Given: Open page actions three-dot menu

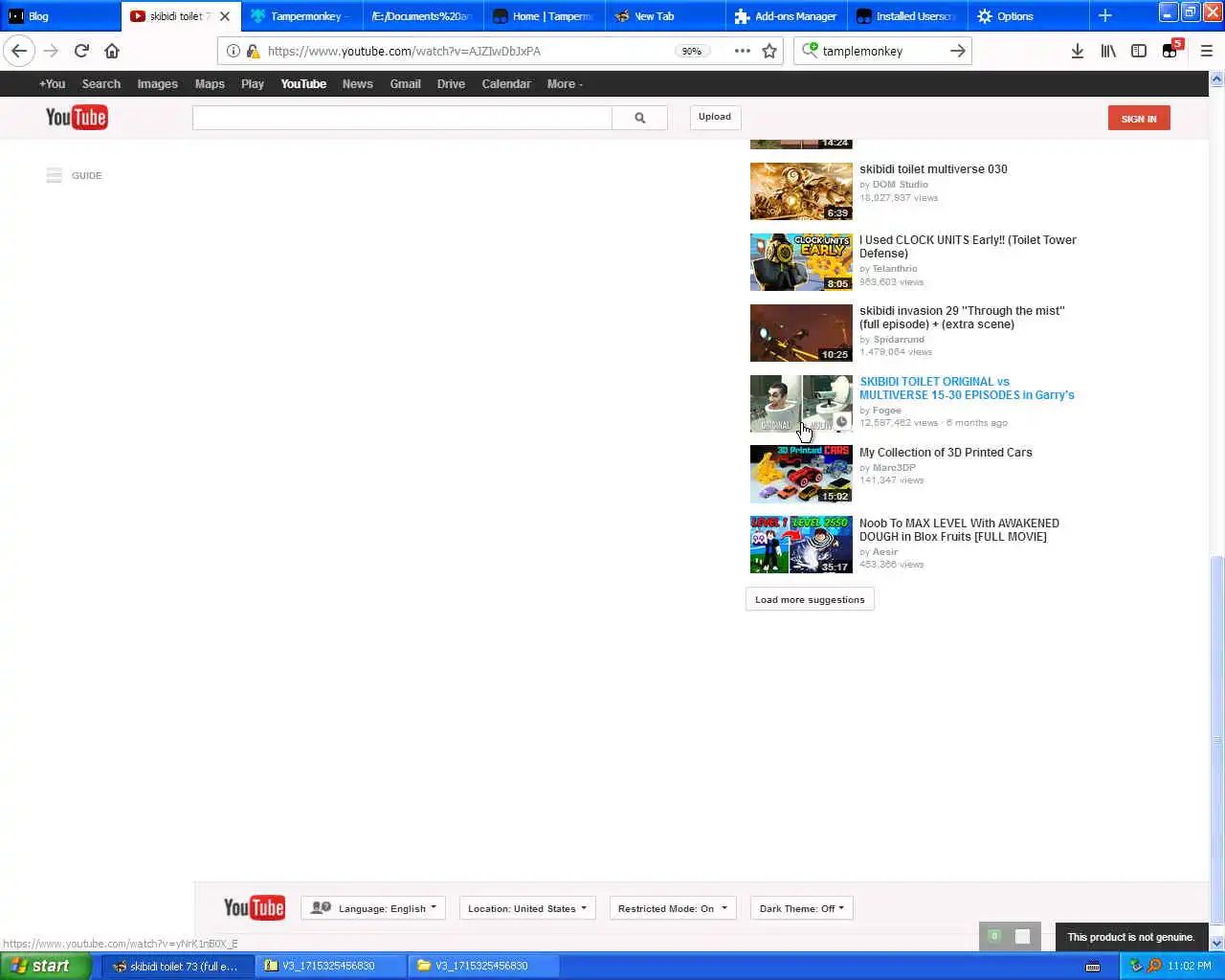Looking at the screenshot, I should tap(742, 51).
